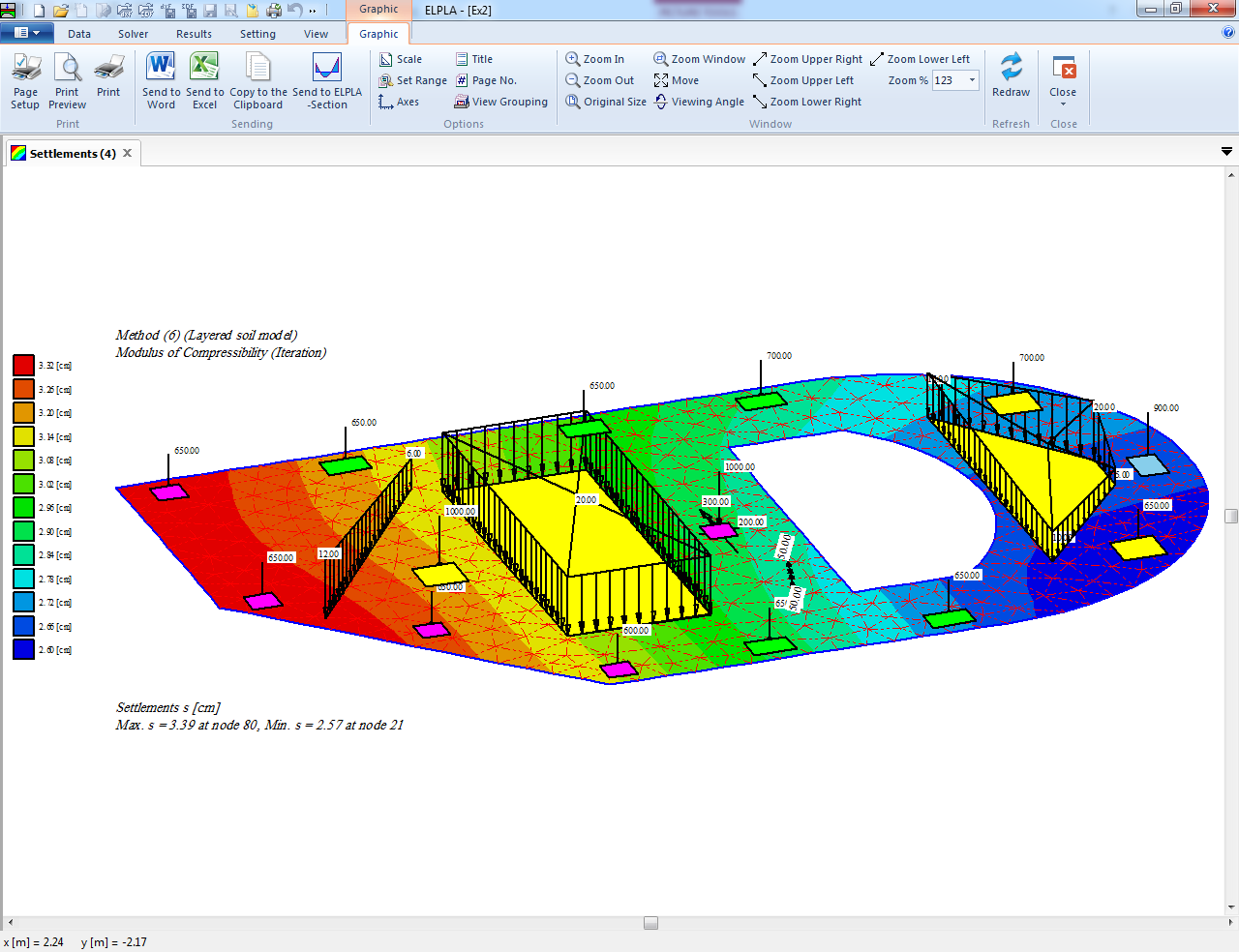Copy the drawing to the clipboard
The width and height of the screenshot is (1239, 952).
[x=257, y=80]
